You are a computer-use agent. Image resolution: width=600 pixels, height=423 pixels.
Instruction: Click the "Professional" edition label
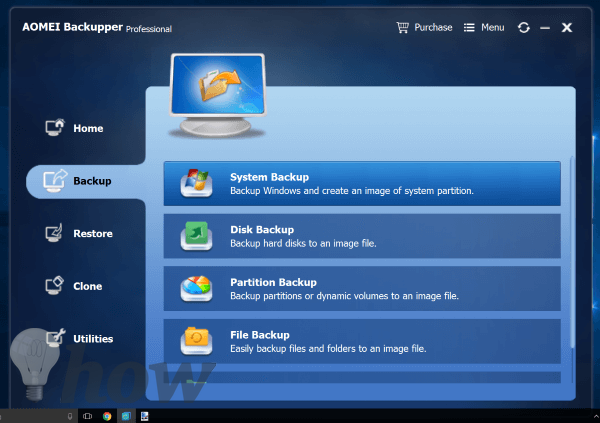click(x=149, y=29)
